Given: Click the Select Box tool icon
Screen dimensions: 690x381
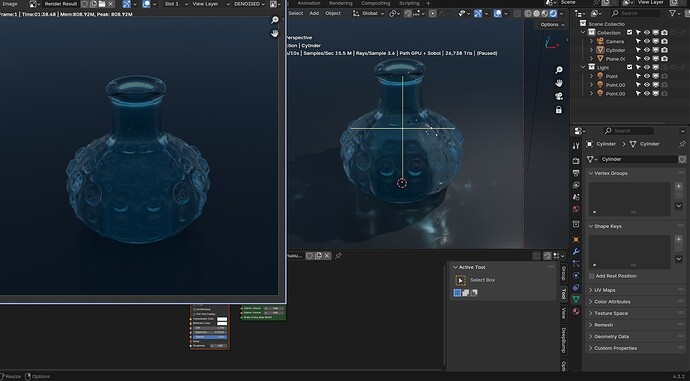Looking at the screenshot, I should [460, 280].
